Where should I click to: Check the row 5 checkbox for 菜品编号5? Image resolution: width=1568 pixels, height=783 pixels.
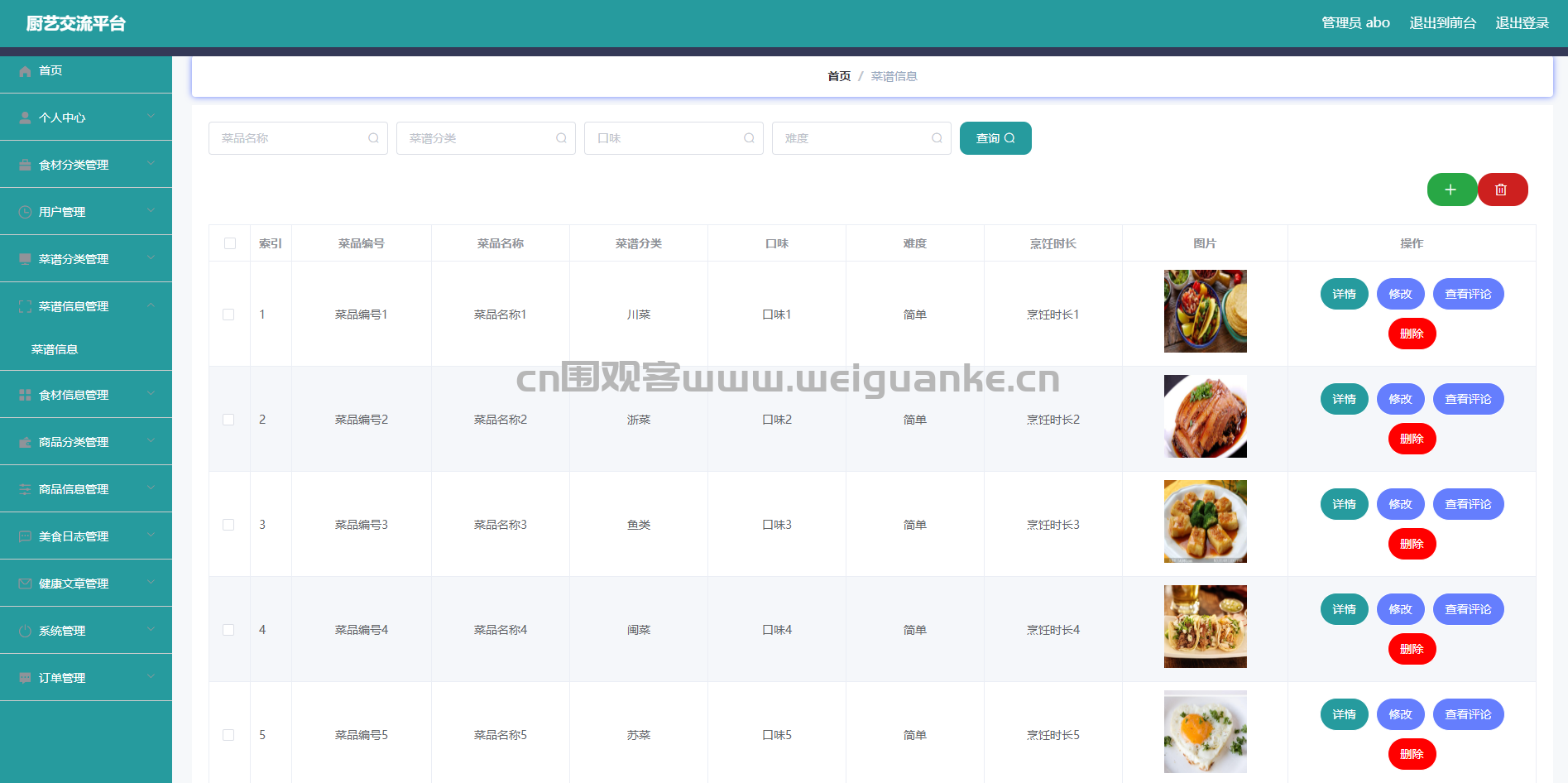[x=228, y=735]
